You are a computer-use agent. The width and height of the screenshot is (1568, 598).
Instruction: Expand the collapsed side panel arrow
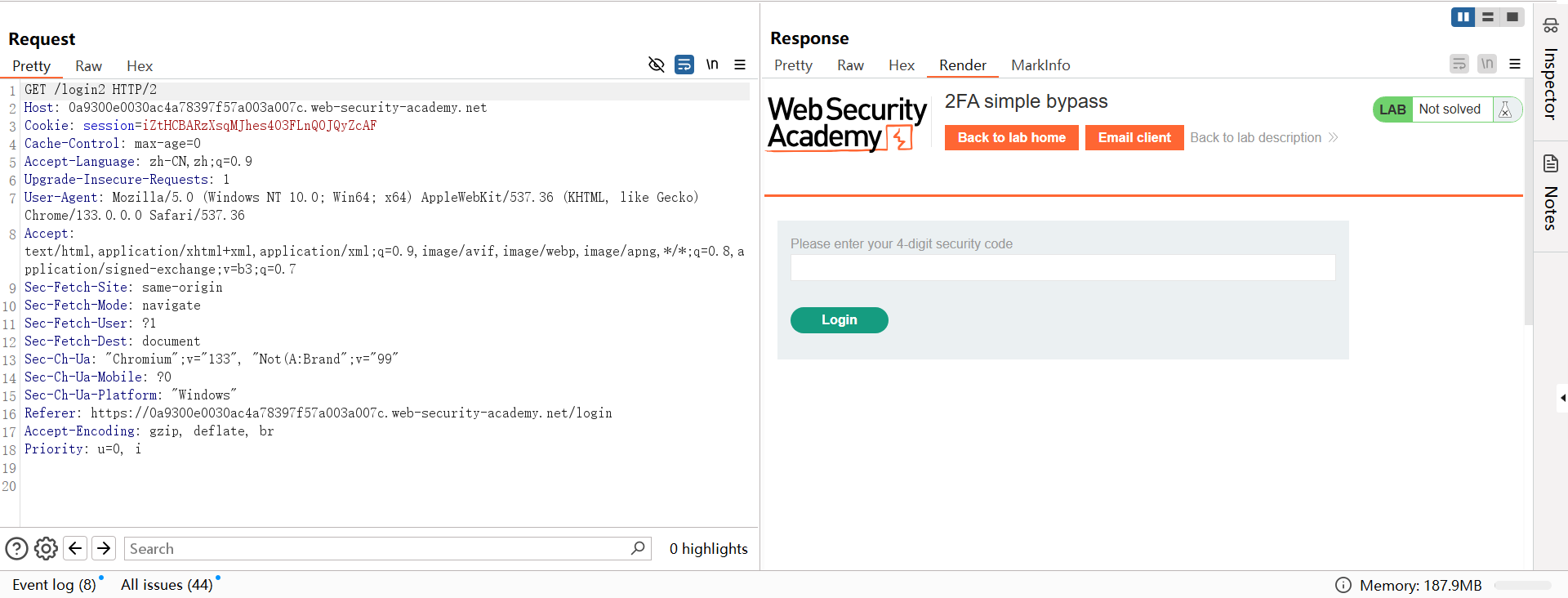tap(1561, 398)
